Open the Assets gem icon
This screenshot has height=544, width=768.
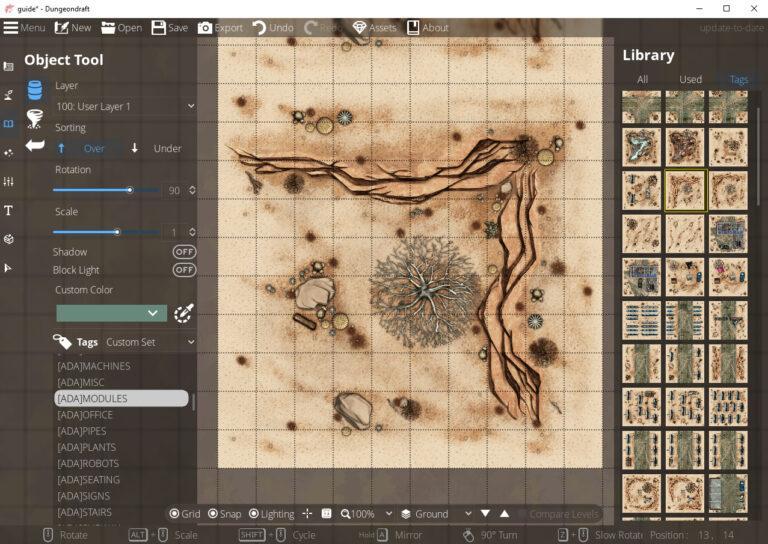359,28
